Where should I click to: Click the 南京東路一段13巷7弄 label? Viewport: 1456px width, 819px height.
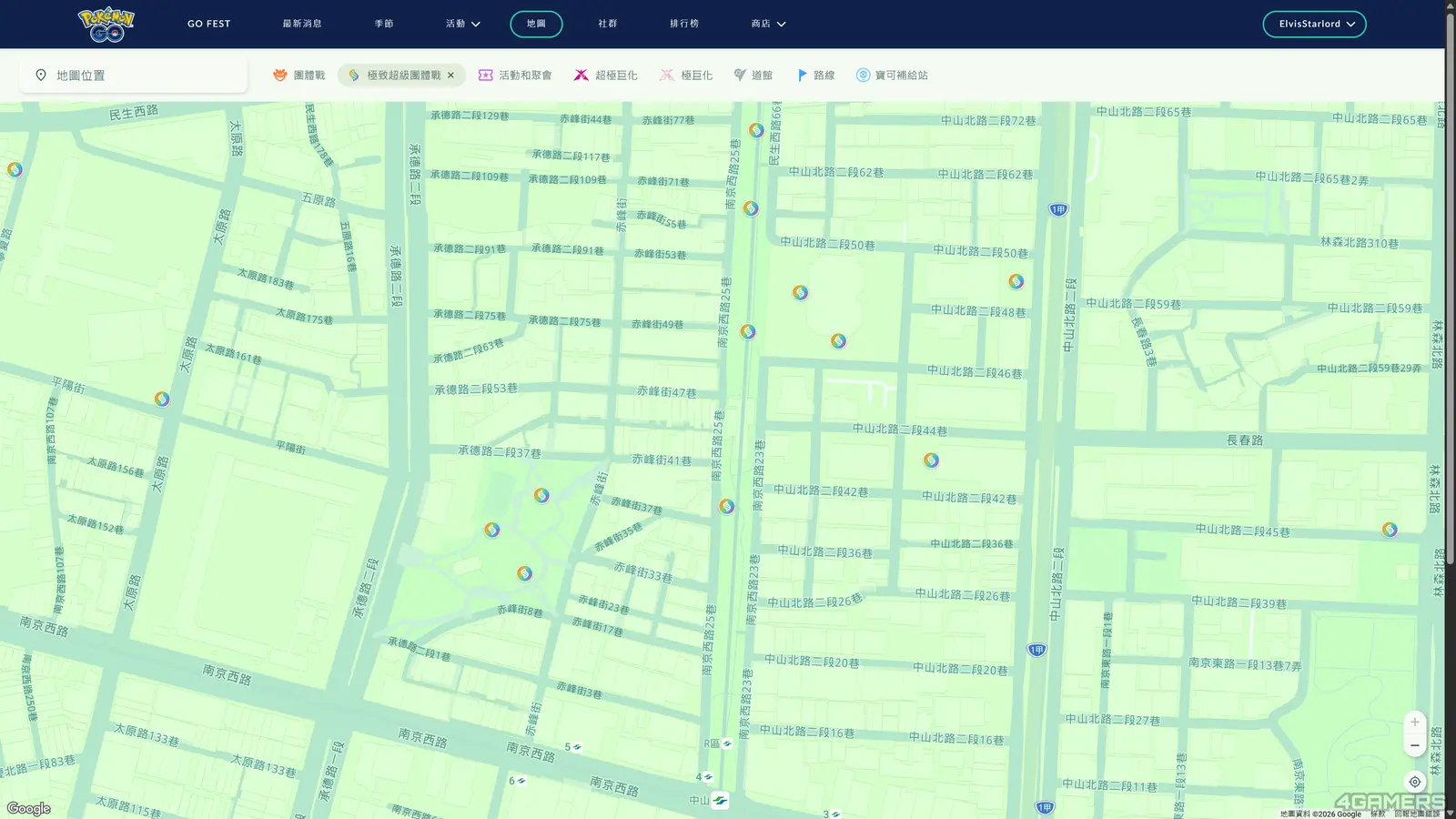(x=1245, y=664)
